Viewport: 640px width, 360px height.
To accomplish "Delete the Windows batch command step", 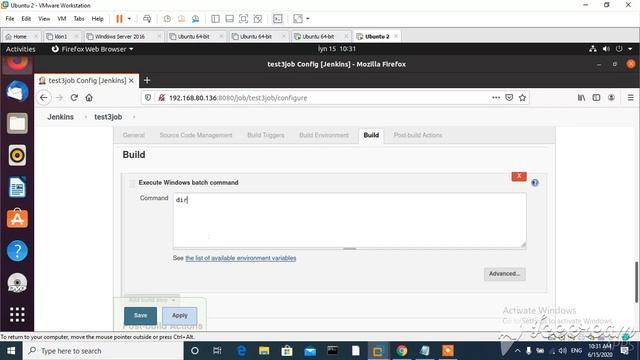I will [x=519, y=176].
